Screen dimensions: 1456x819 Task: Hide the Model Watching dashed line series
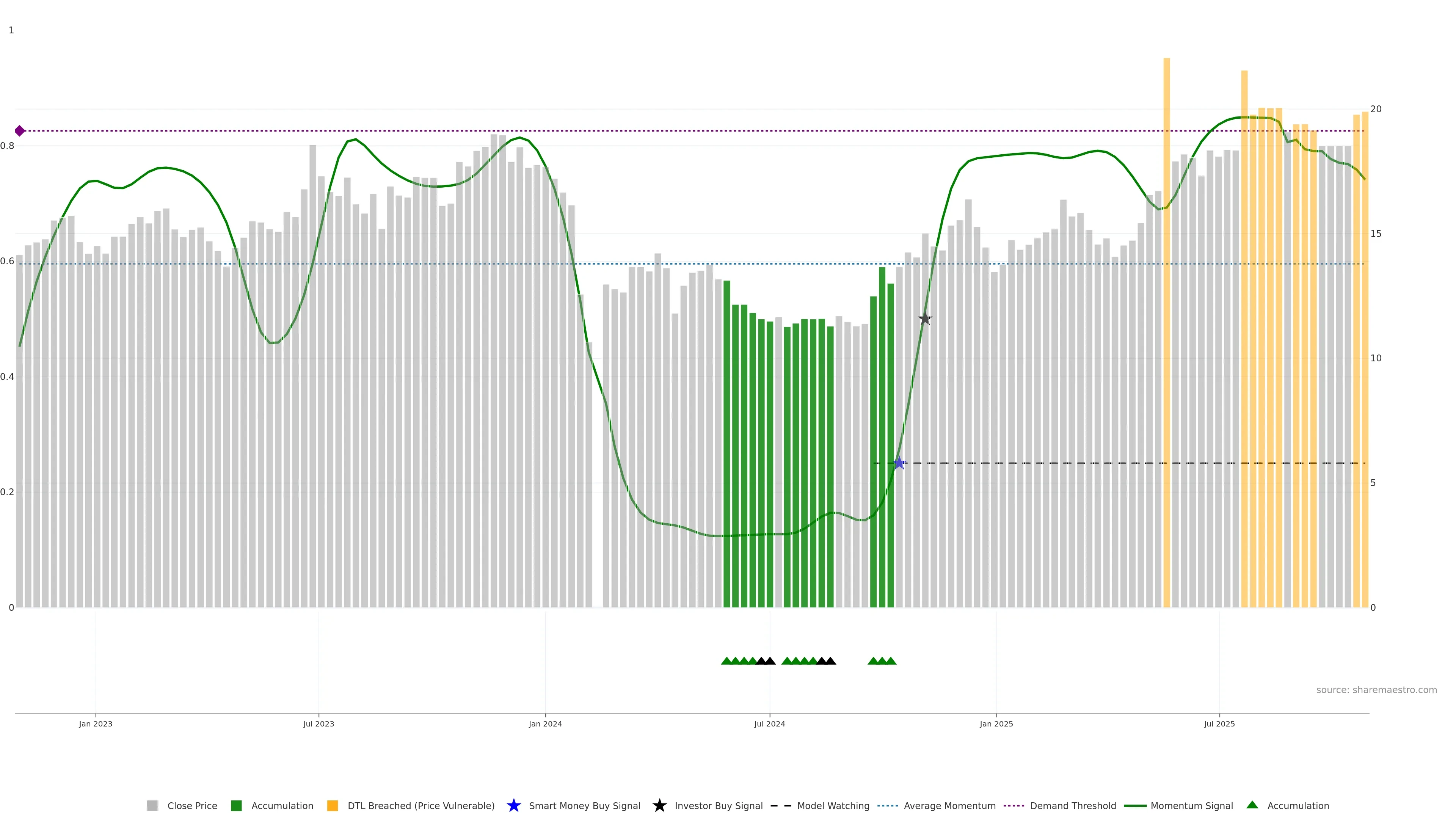coord(833,805)
